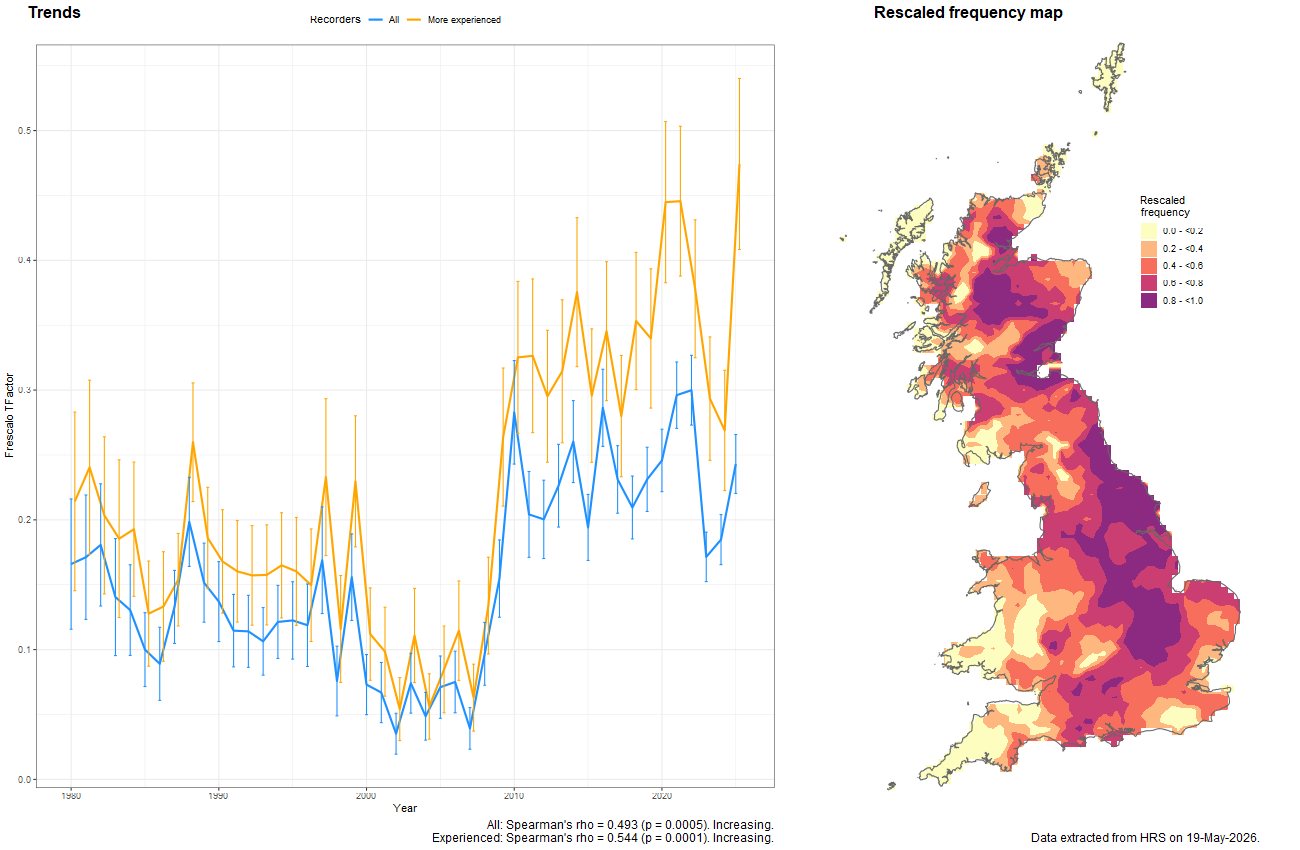This screenshot has width=1300, height=850.
Task: Click the 2000 x-axis tick label
Action: click(x=366, y=797)
